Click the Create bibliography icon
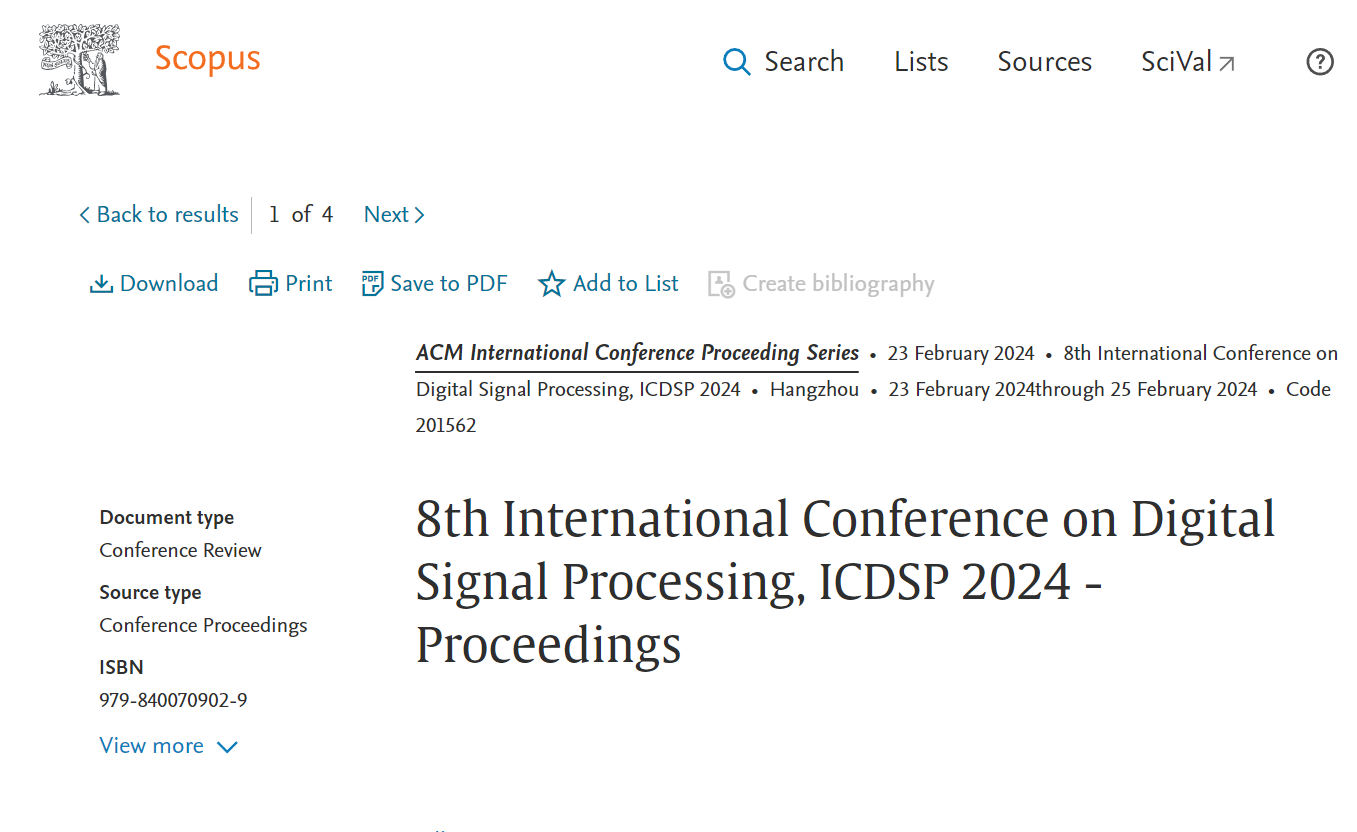Viewport: 1357px width, 832px height. [x=721, y=284]
